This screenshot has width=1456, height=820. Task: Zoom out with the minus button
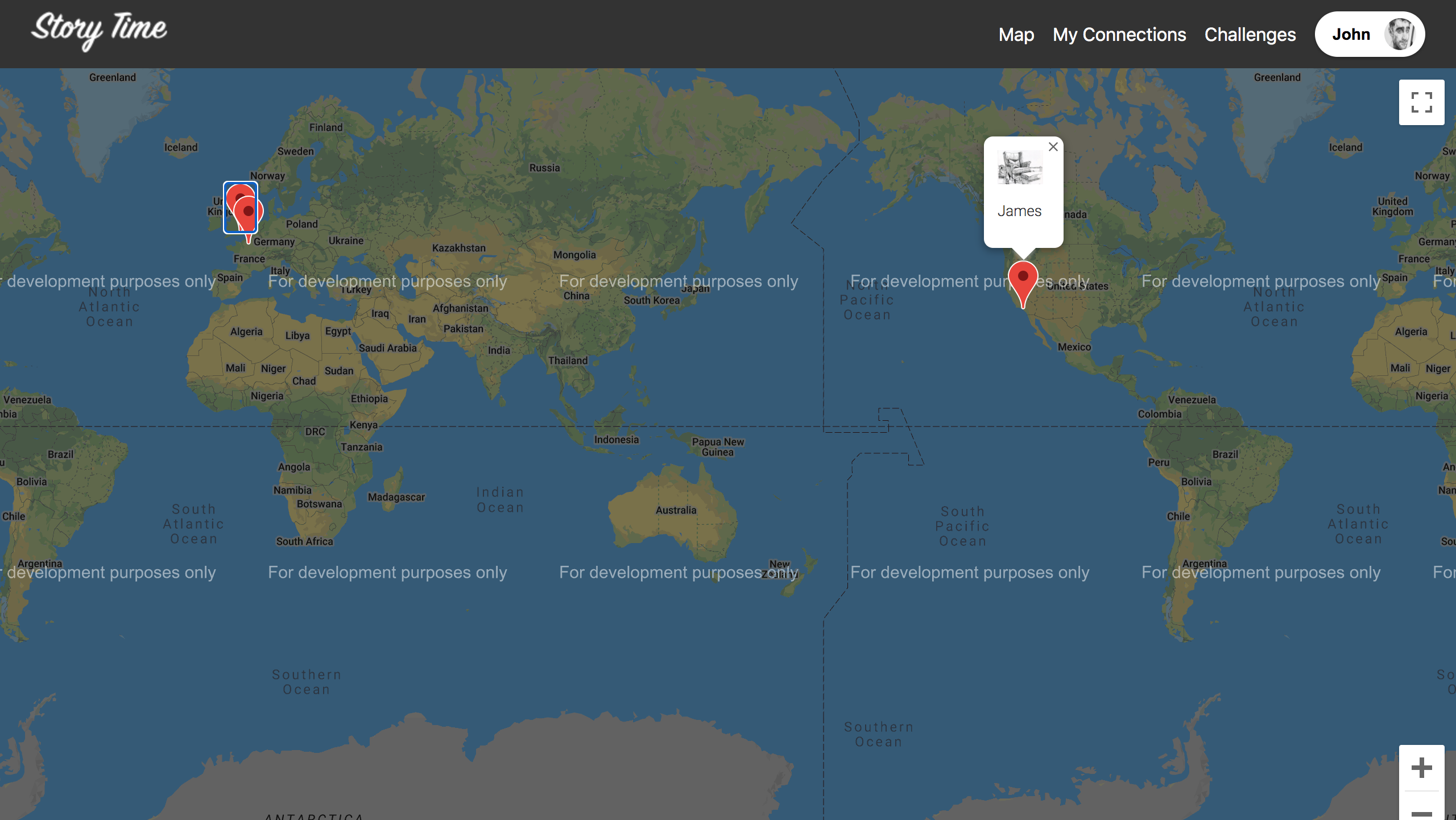click(x=1421, y=812)
